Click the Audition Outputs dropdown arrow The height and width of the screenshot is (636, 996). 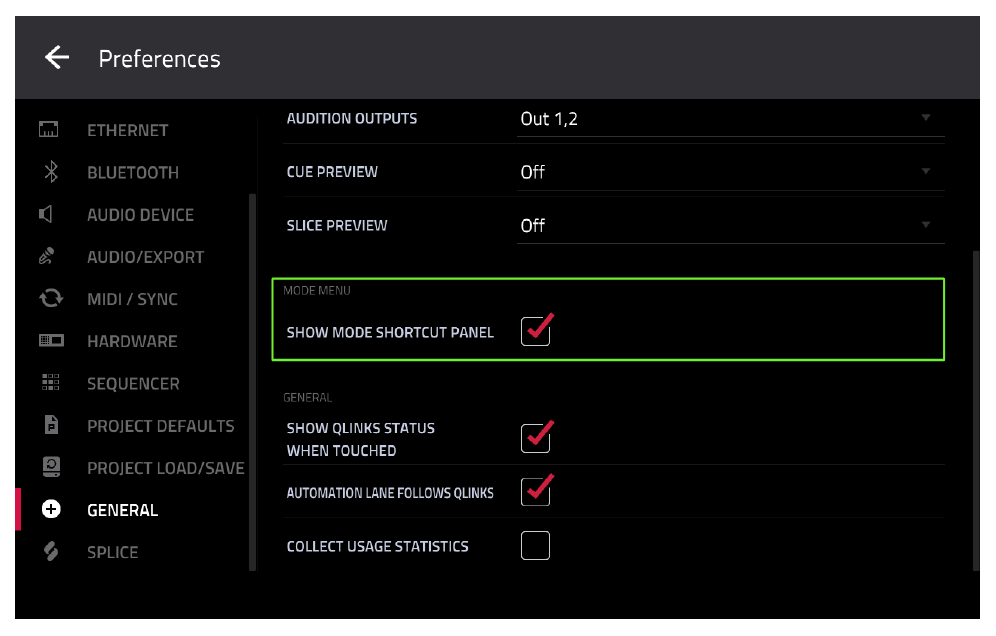[926, 118]
